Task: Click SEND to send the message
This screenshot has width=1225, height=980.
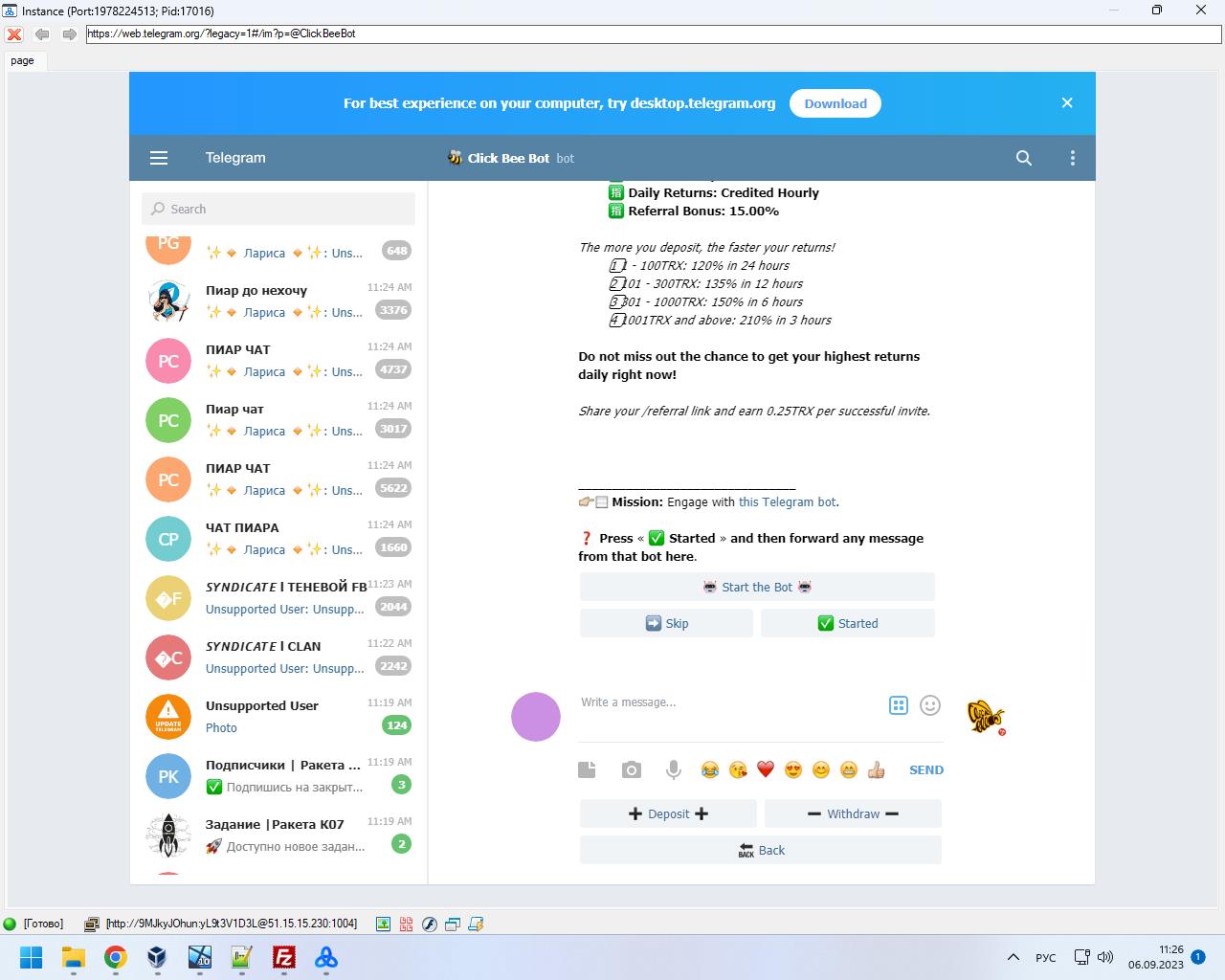Action: (x=926, y=769)
